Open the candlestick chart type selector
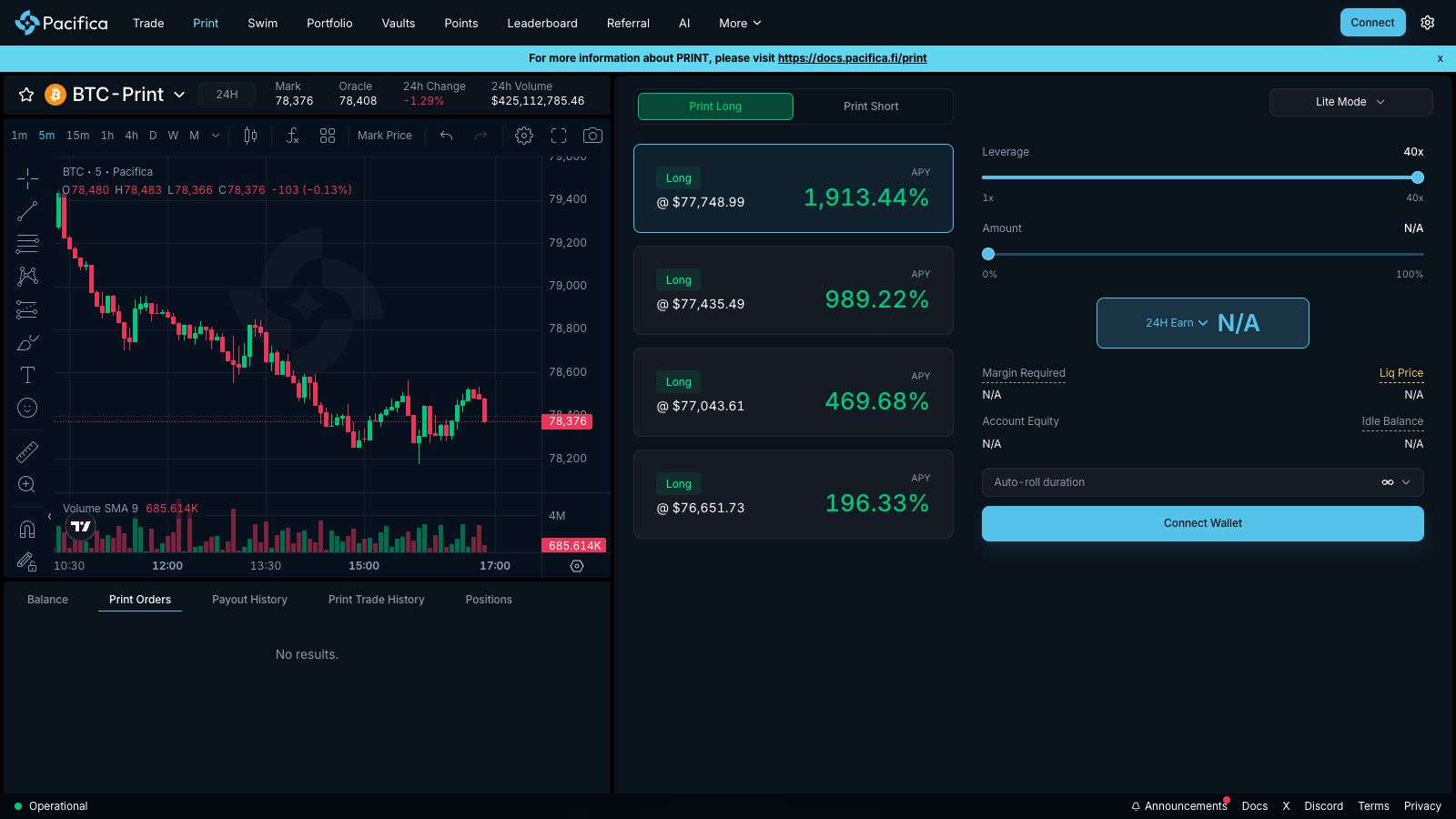1456x819 pixels. tap(250, 136)
